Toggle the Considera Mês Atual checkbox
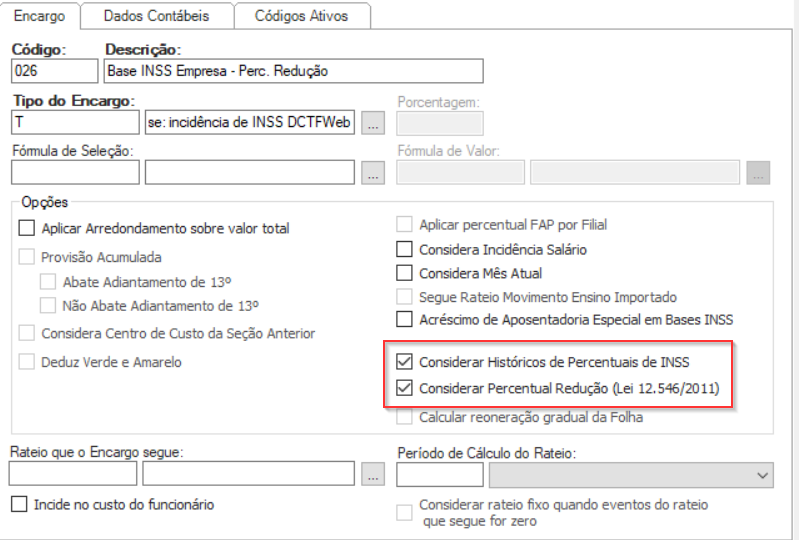Viewport: 799px width, 540px height. 404,273
